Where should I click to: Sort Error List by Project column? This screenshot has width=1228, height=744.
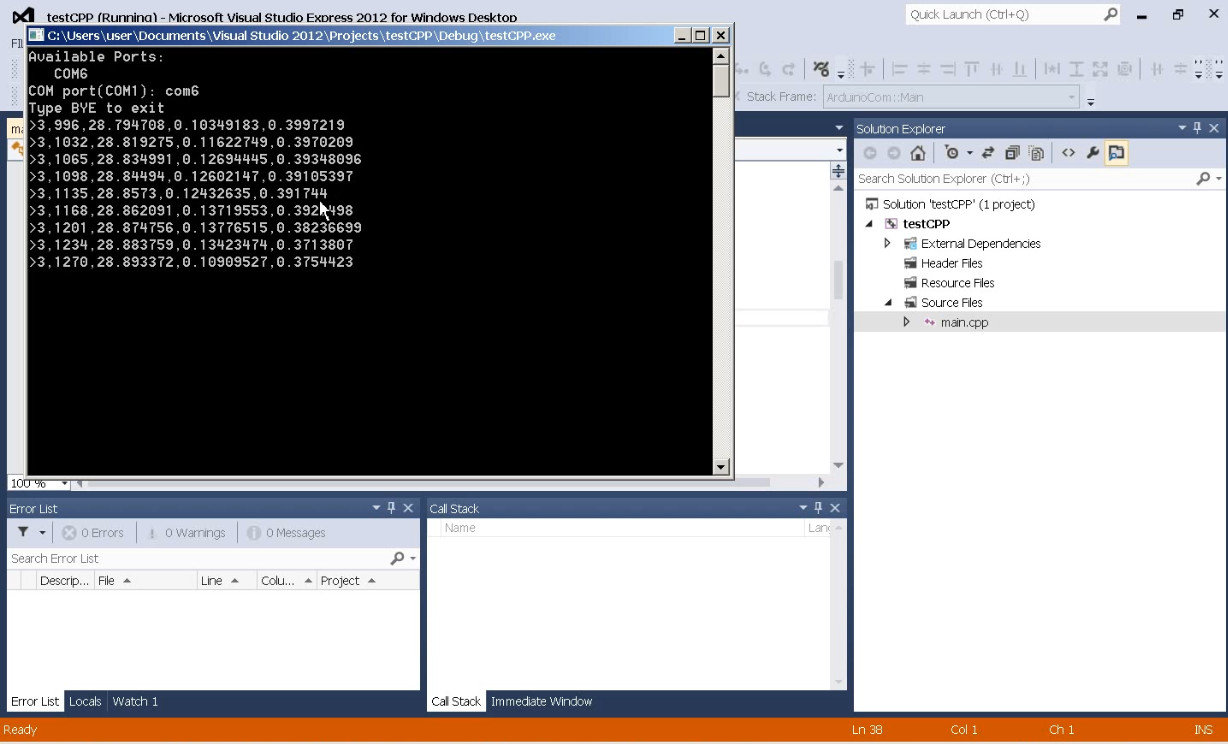(368, 581)
